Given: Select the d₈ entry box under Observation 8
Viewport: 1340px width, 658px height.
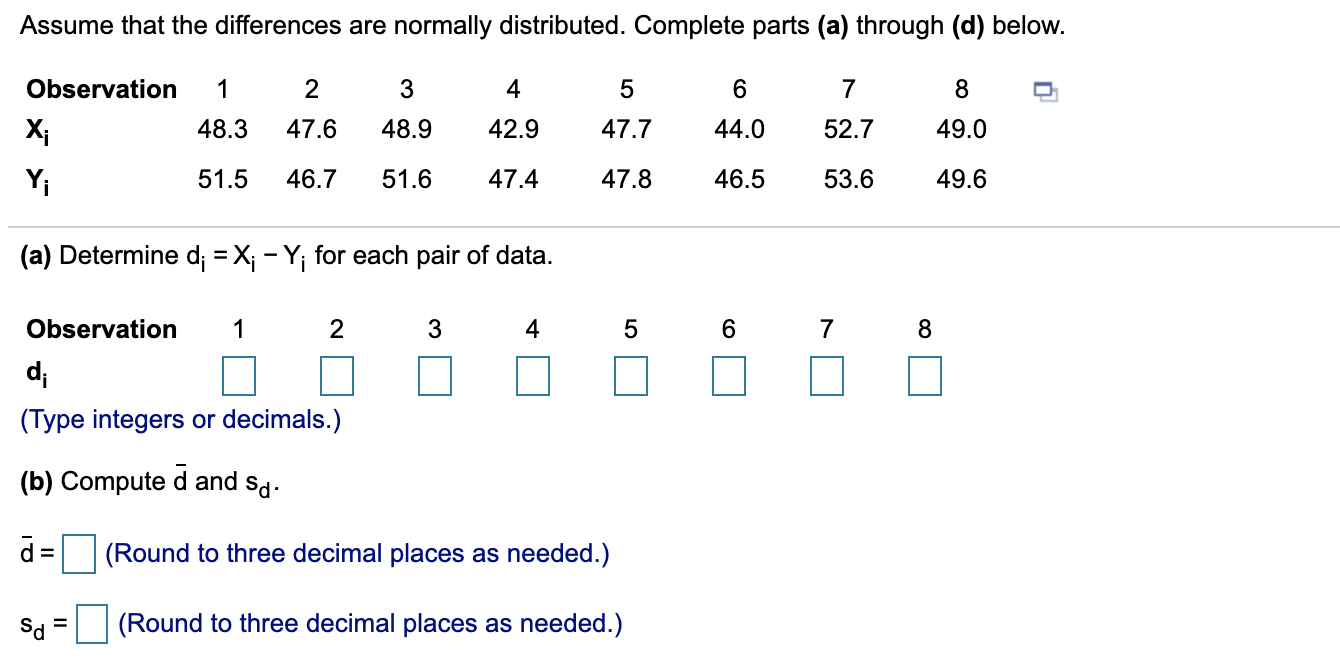Looking at the screenshot, I should tap(924, 374).
